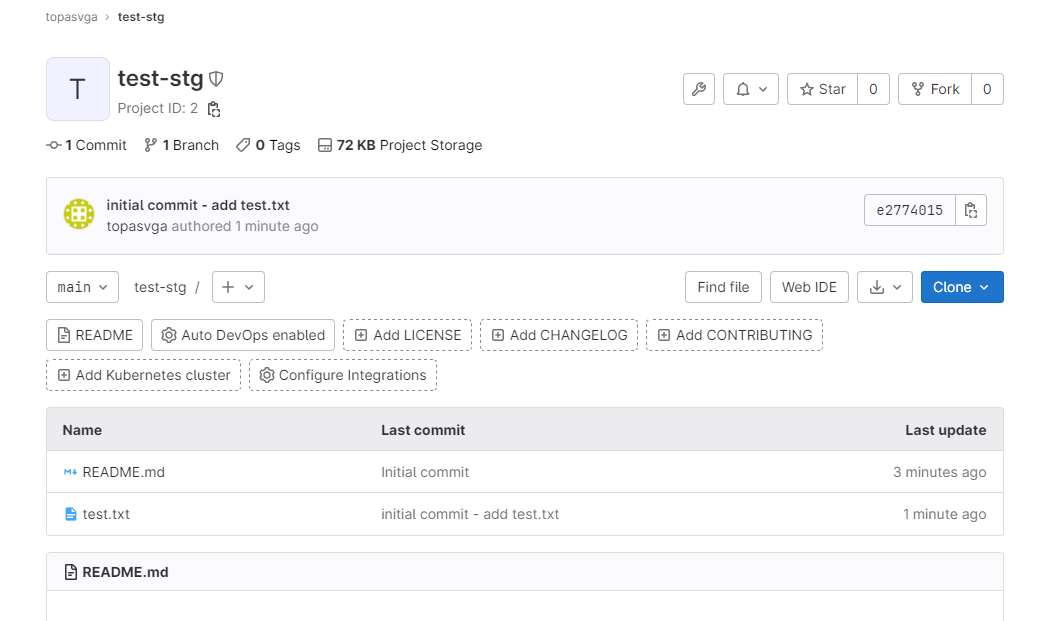Open the plus add-file menu
The height and width of the screenshot is (621, 1057).
(238, 287)
